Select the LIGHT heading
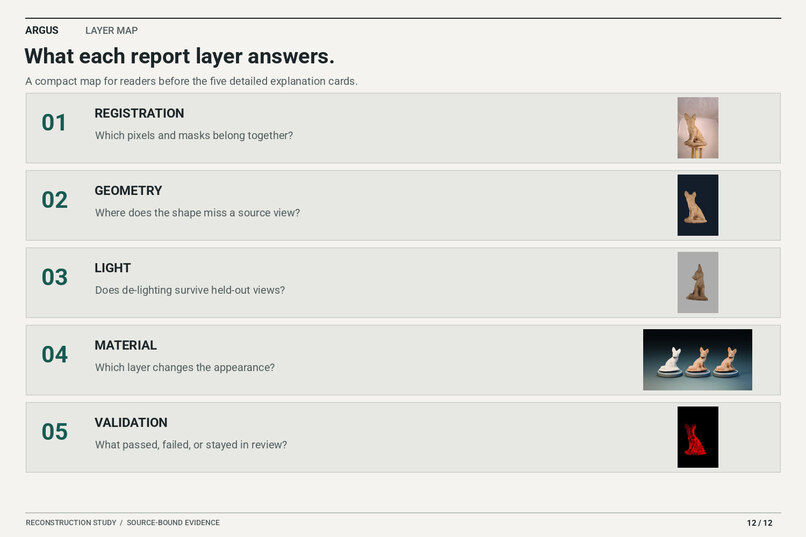The image size is (806, 537). coord(113,268)
